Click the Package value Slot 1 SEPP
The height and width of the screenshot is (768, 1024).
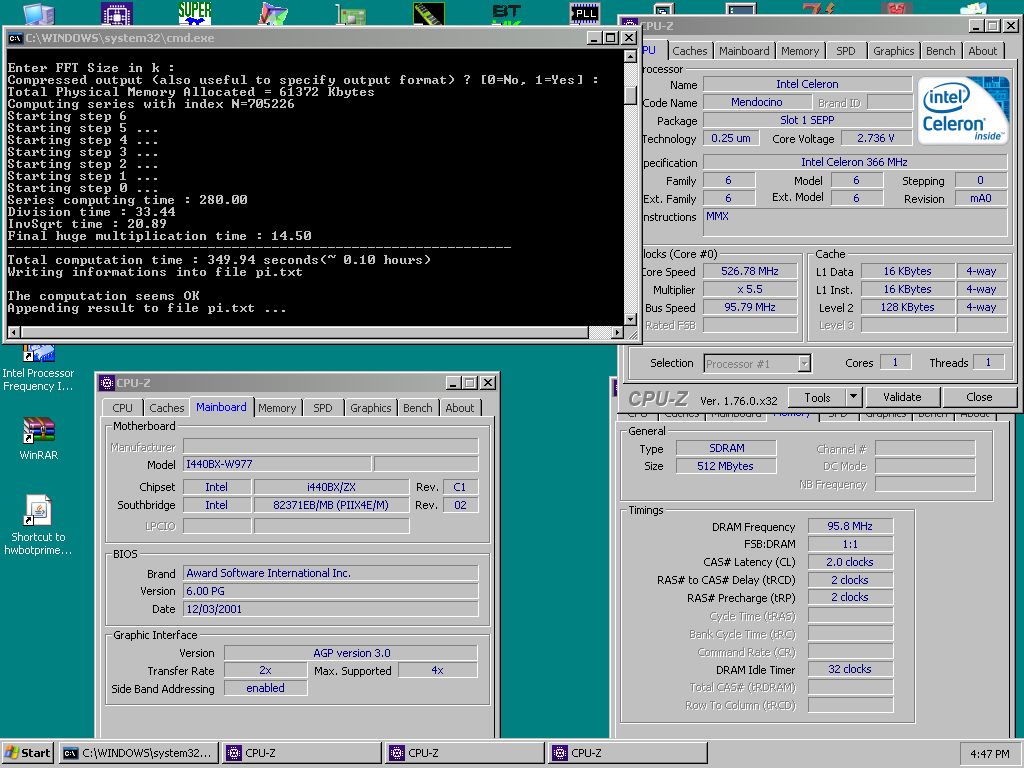[807, 120]
